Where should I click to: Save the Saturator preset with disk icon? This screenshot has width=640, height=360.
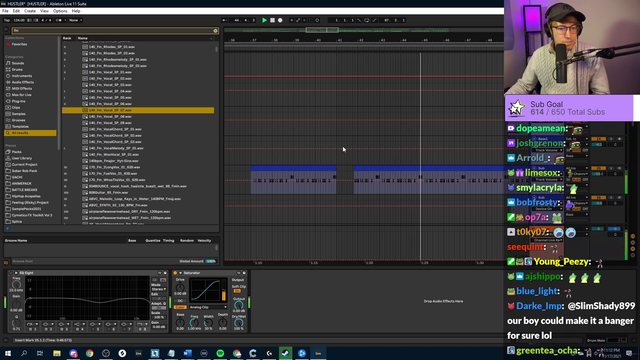244,273
